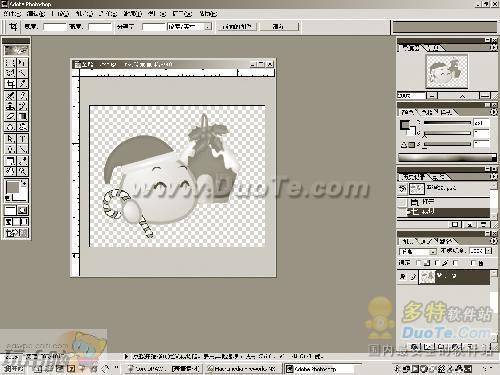The image size is (500, 375).
Task: Enable the lock all checkbox with padlock
Action: tap(473, 263)
